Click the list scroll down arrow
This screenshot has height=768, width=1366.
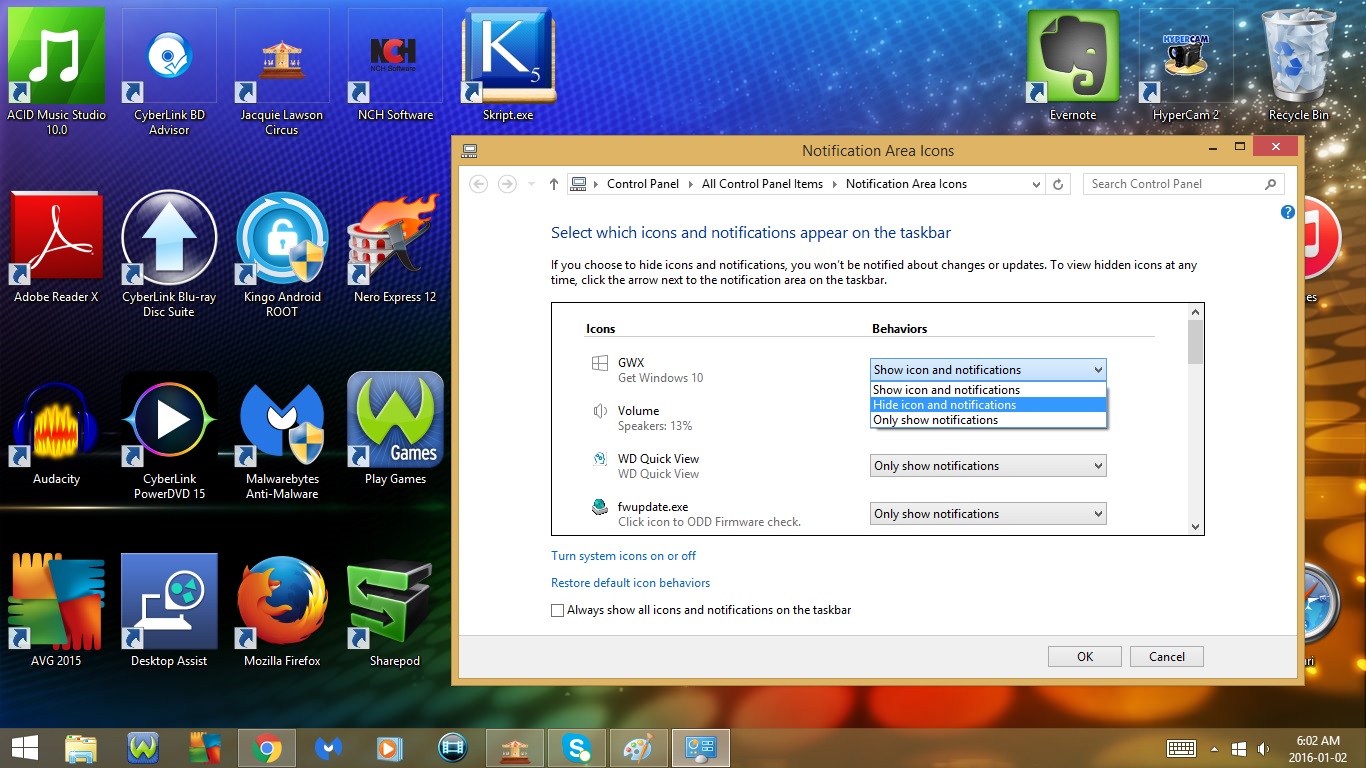coord(1195,526)
